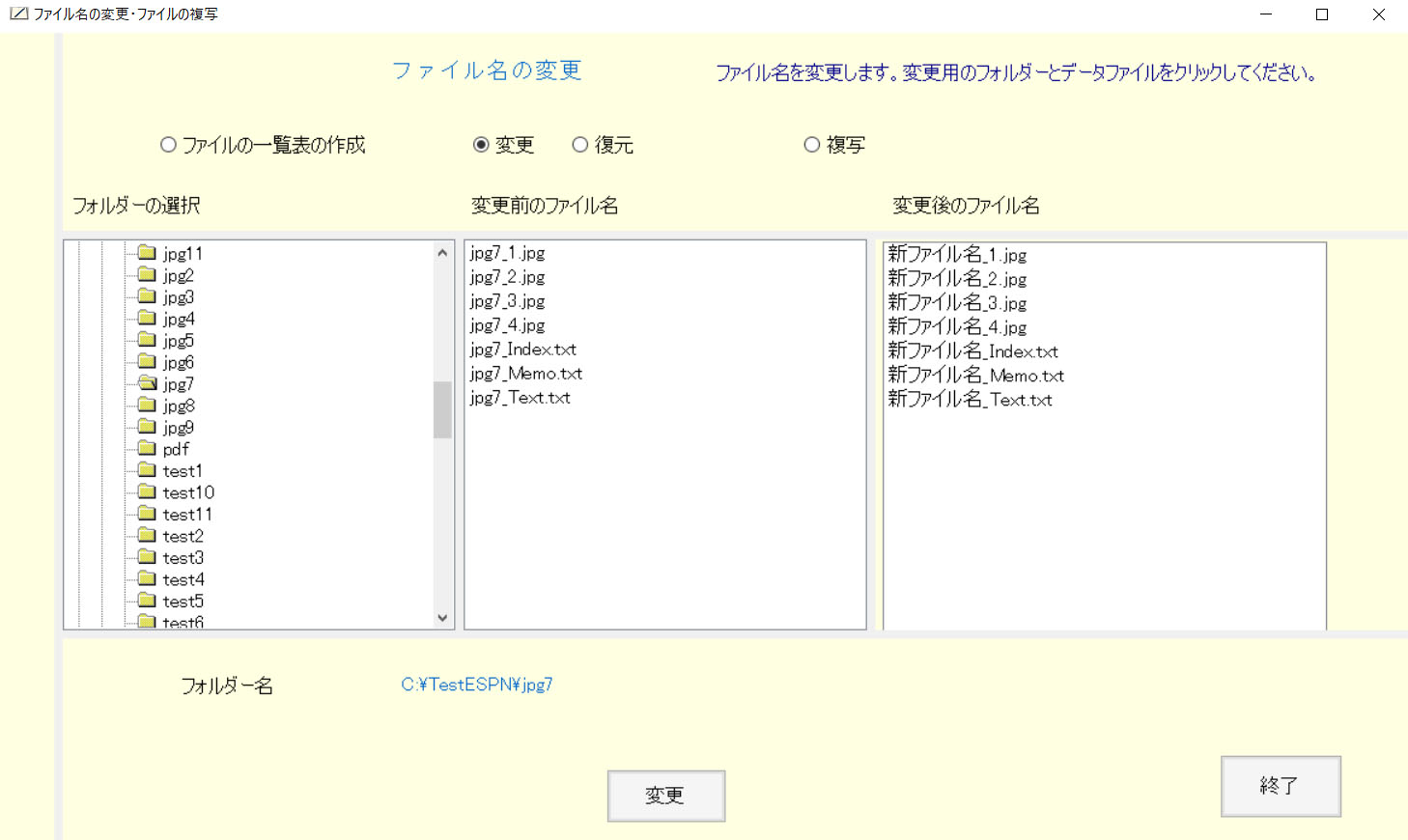The image size is (1408, 840).
Task: Open the jpg9 folder in tree
Action: 178,427
